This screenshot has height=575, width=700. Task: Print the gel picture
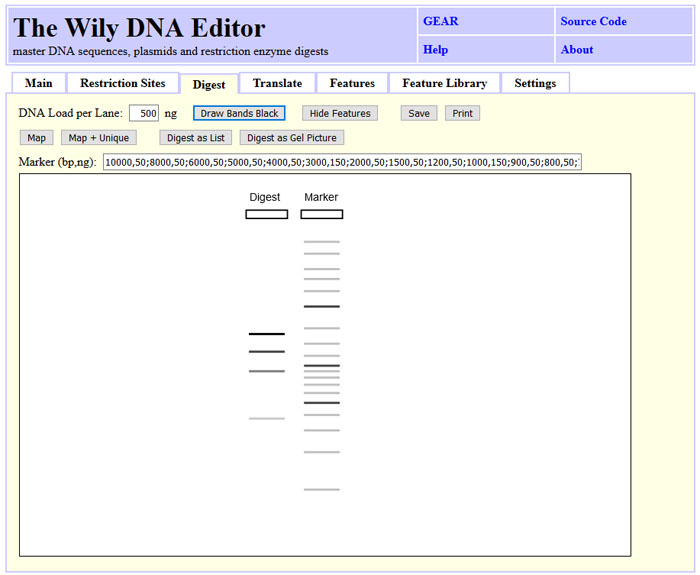pyautogui.click(x=462, y=113)
